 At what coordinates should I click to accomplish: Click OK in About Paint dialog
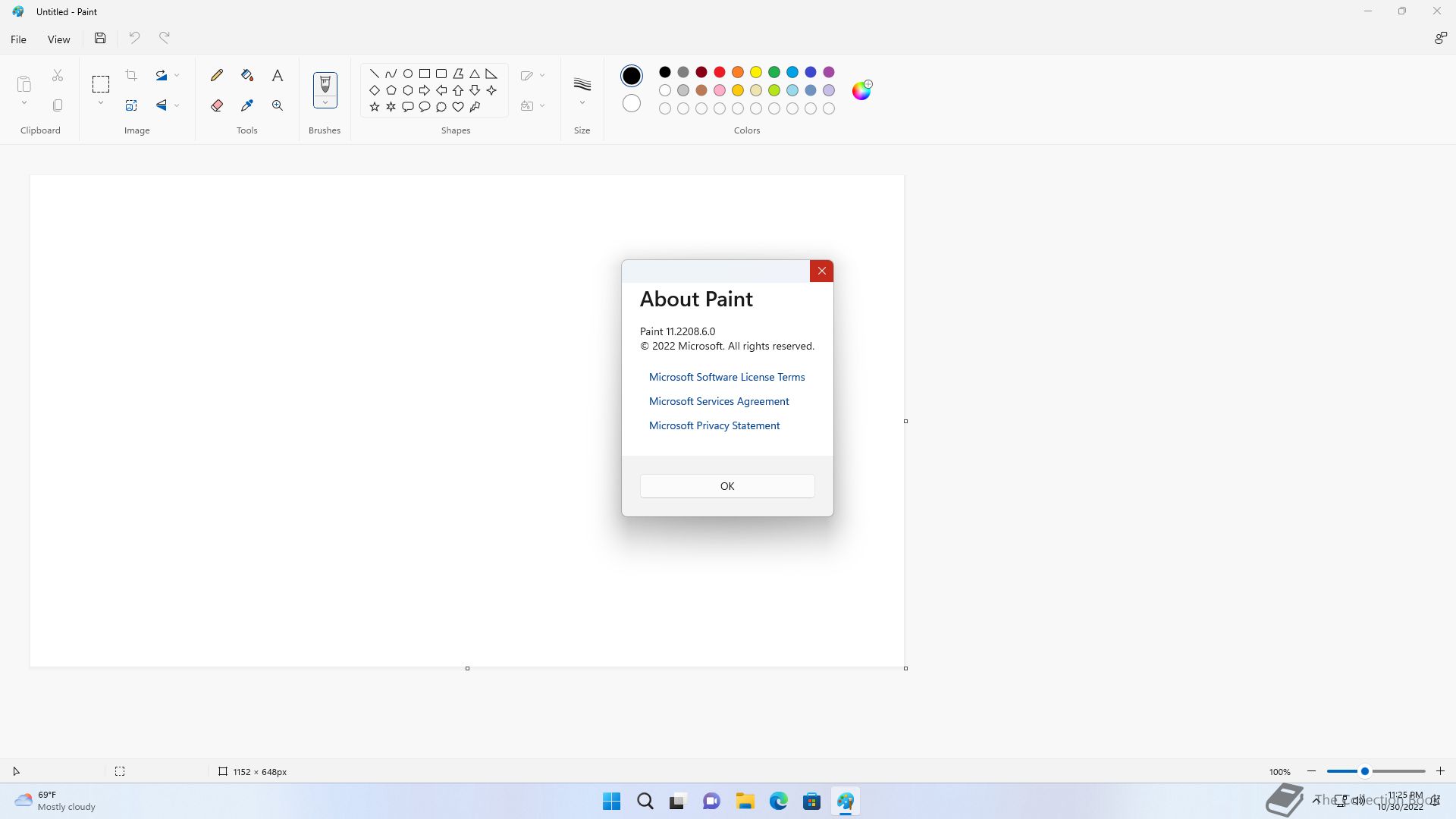coord(727,486)
